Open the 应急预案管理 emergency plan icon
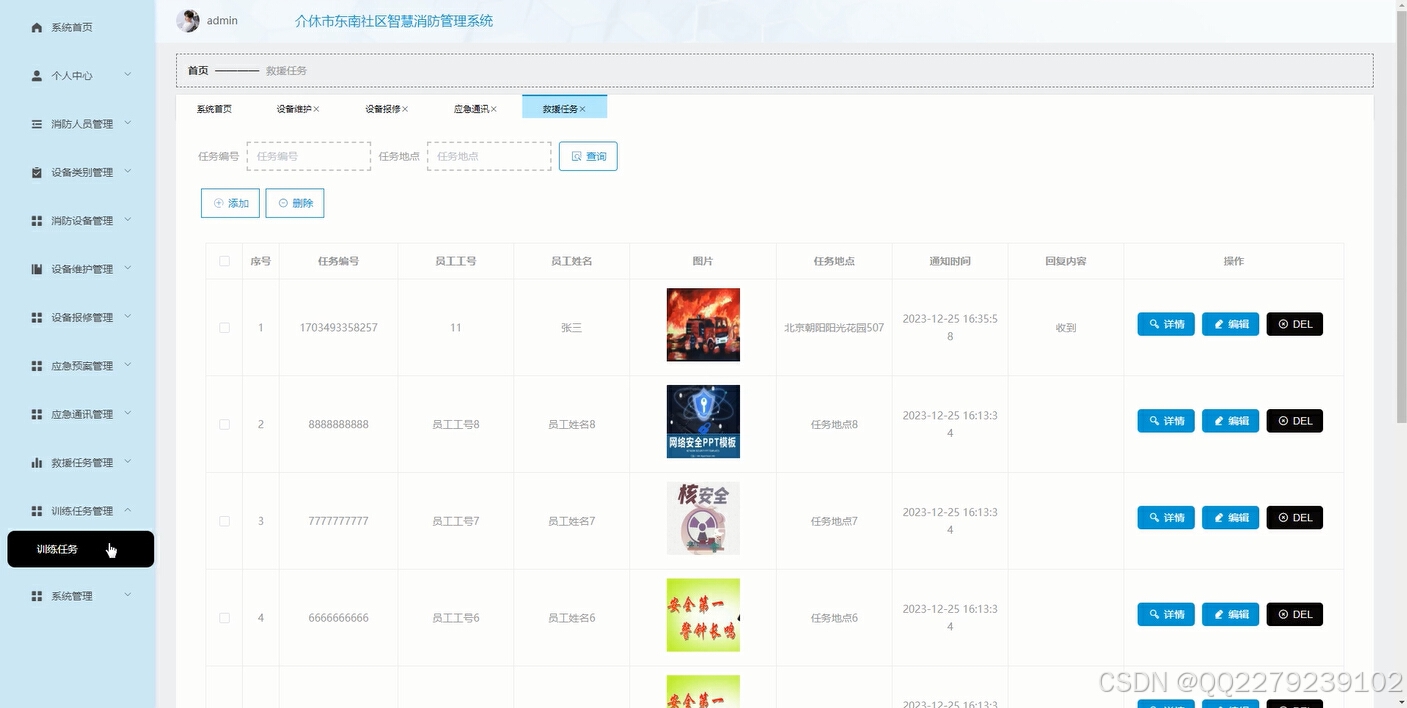The height and width of the screenshot is (708, 1407). pos(37,365)
